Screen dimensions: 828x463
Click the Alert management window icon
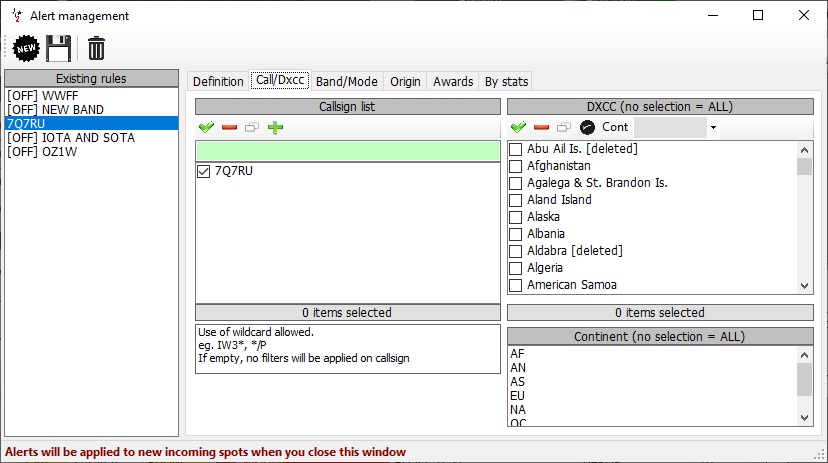tap(17, 15)
